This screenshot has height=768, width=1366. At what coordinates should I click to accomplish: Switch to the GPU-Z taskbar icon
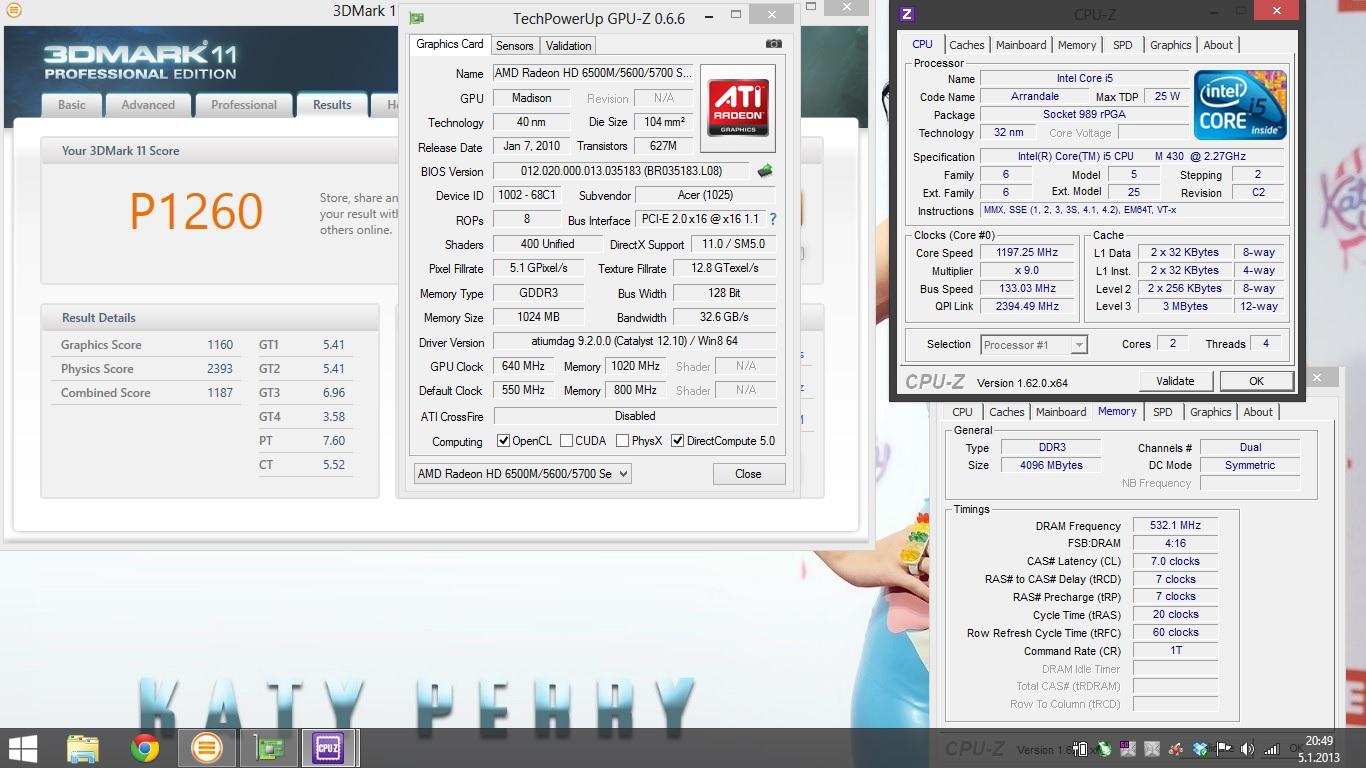pyautogui.click(x=269, y=748)
